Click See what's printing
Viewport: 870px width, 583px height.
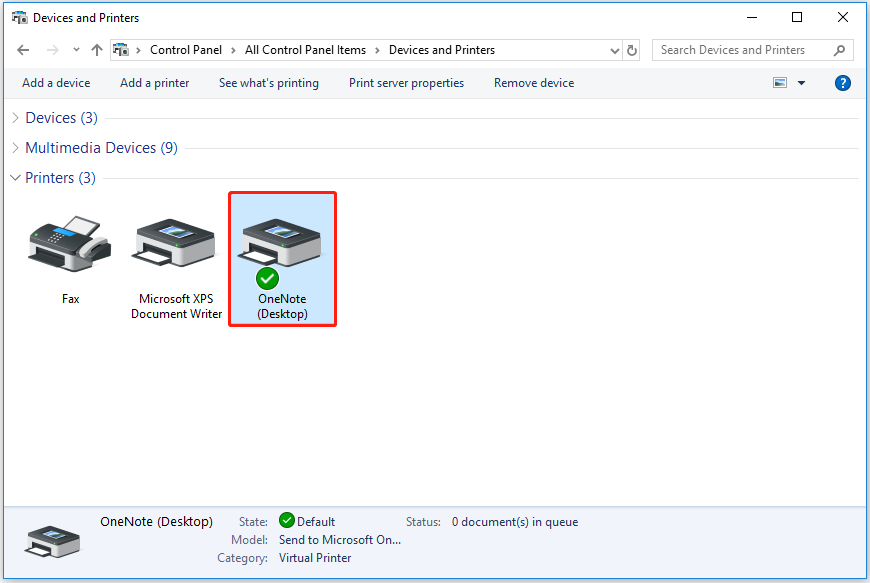pos(269,83)
